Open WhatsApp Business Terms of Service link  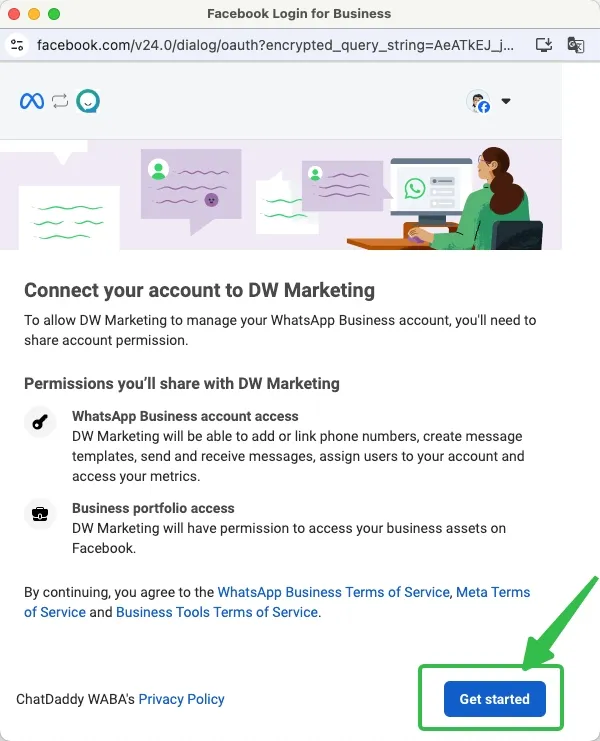point(334,592)
